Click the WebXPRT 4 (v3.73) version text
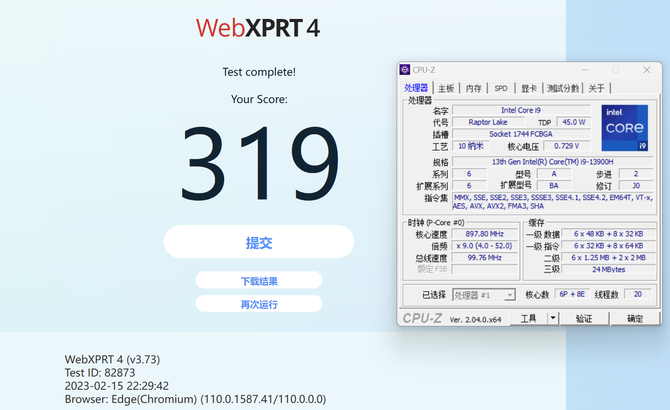The image size is (670, 410). (112, 360)
